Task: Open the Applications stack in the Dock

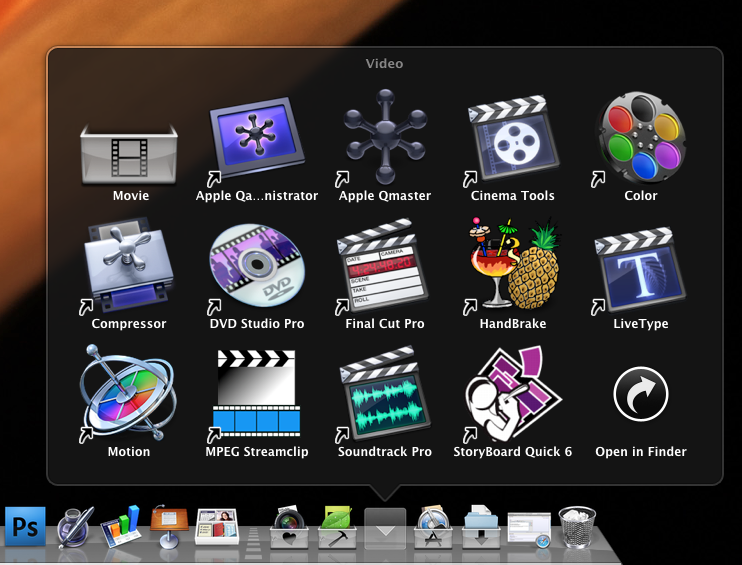Action: point(433,528)
